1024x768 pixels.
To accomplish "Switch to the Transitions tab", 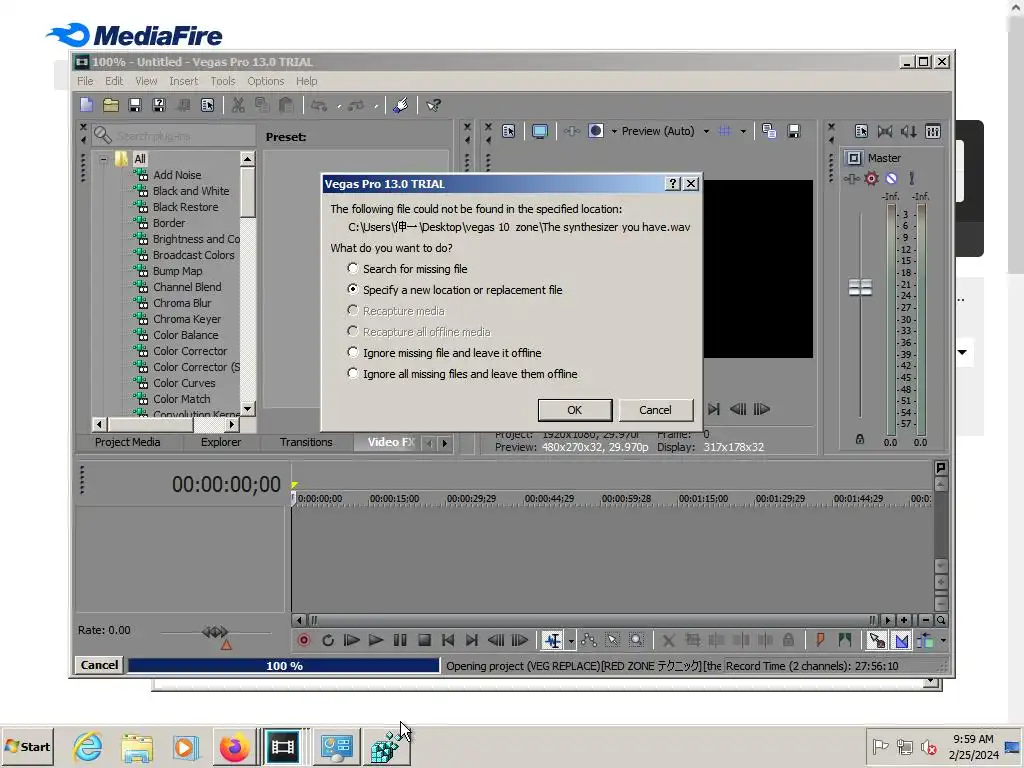I will [306, 442].
